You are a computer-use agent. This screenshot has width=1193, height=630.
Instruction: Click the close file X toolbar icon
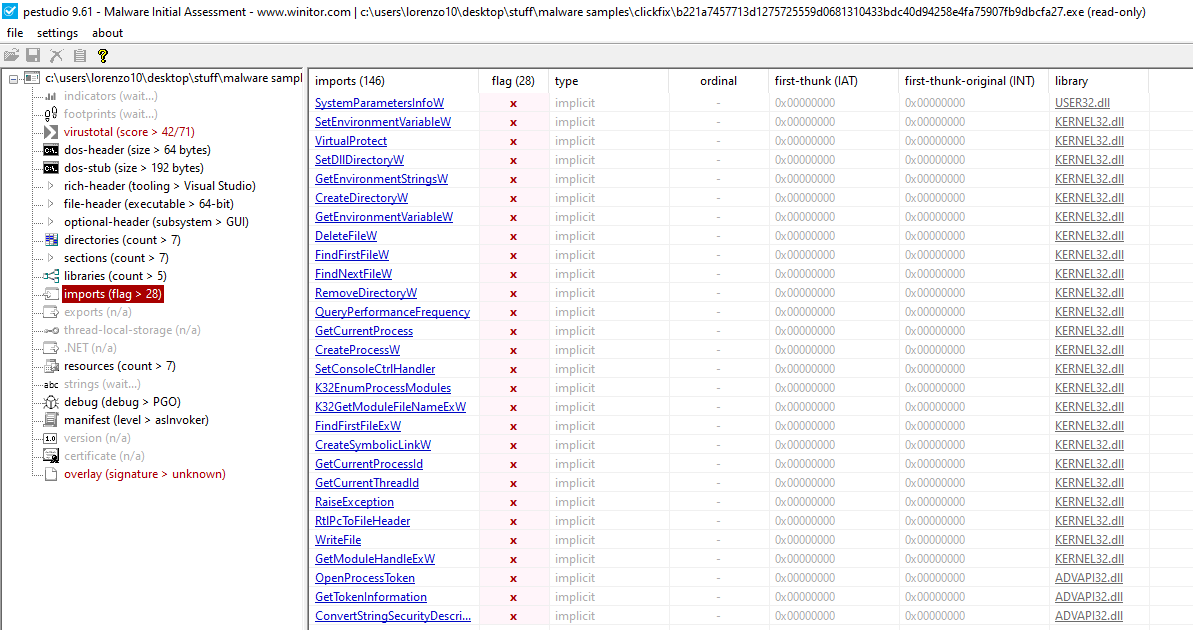tap(56, 56)
